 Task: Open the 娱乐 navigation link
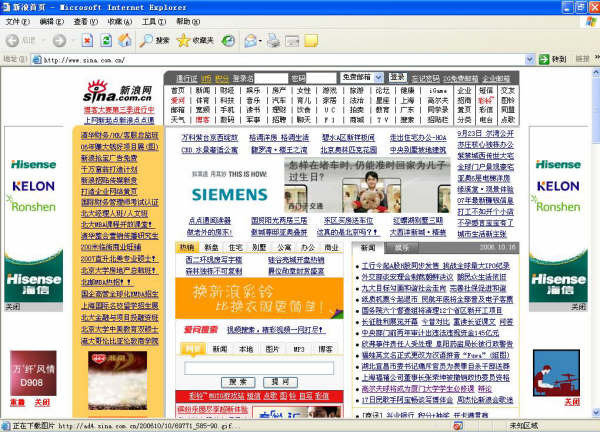(x=253, y=90)
